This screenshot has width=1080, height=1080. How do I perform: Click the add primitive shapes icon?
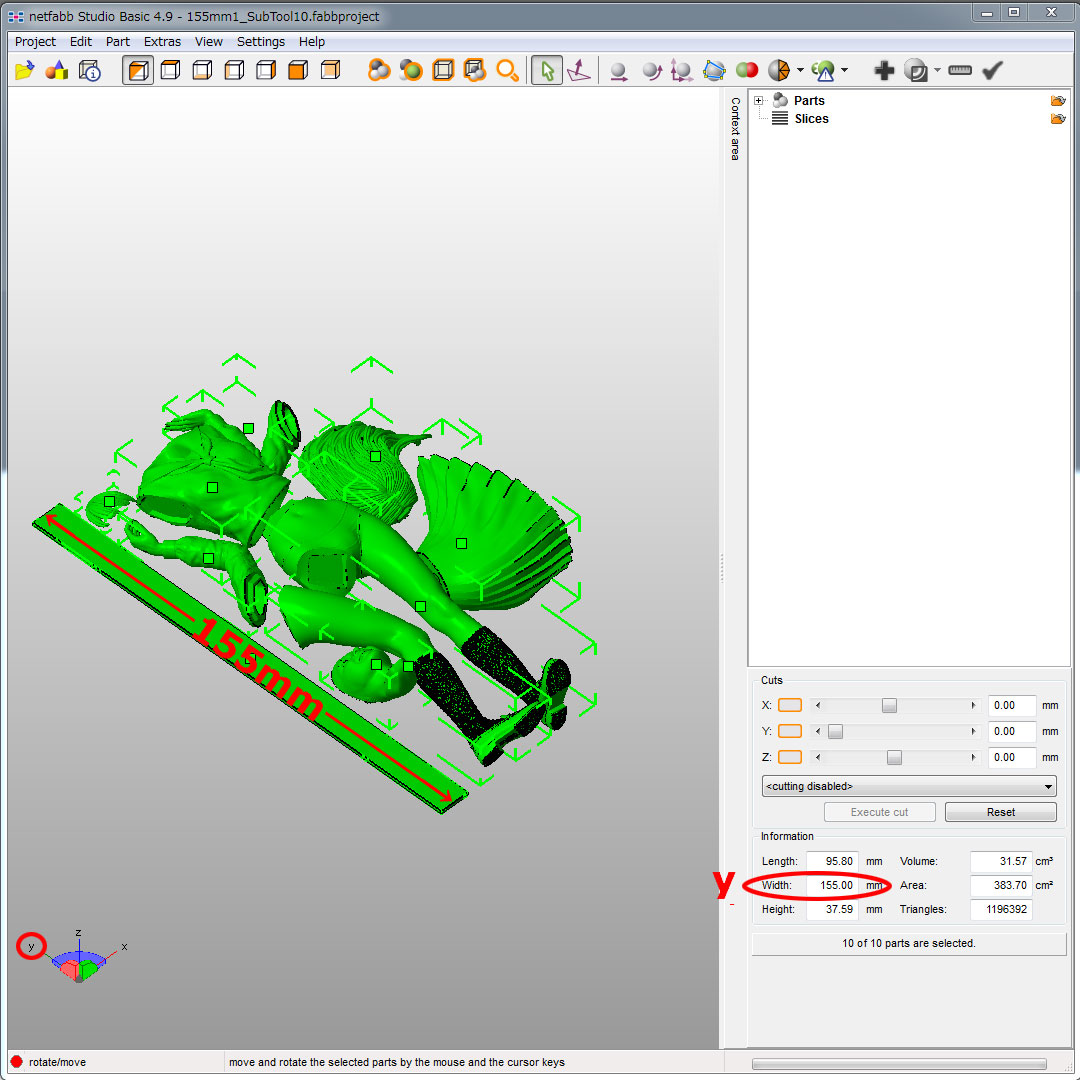[x=57, y=70]
